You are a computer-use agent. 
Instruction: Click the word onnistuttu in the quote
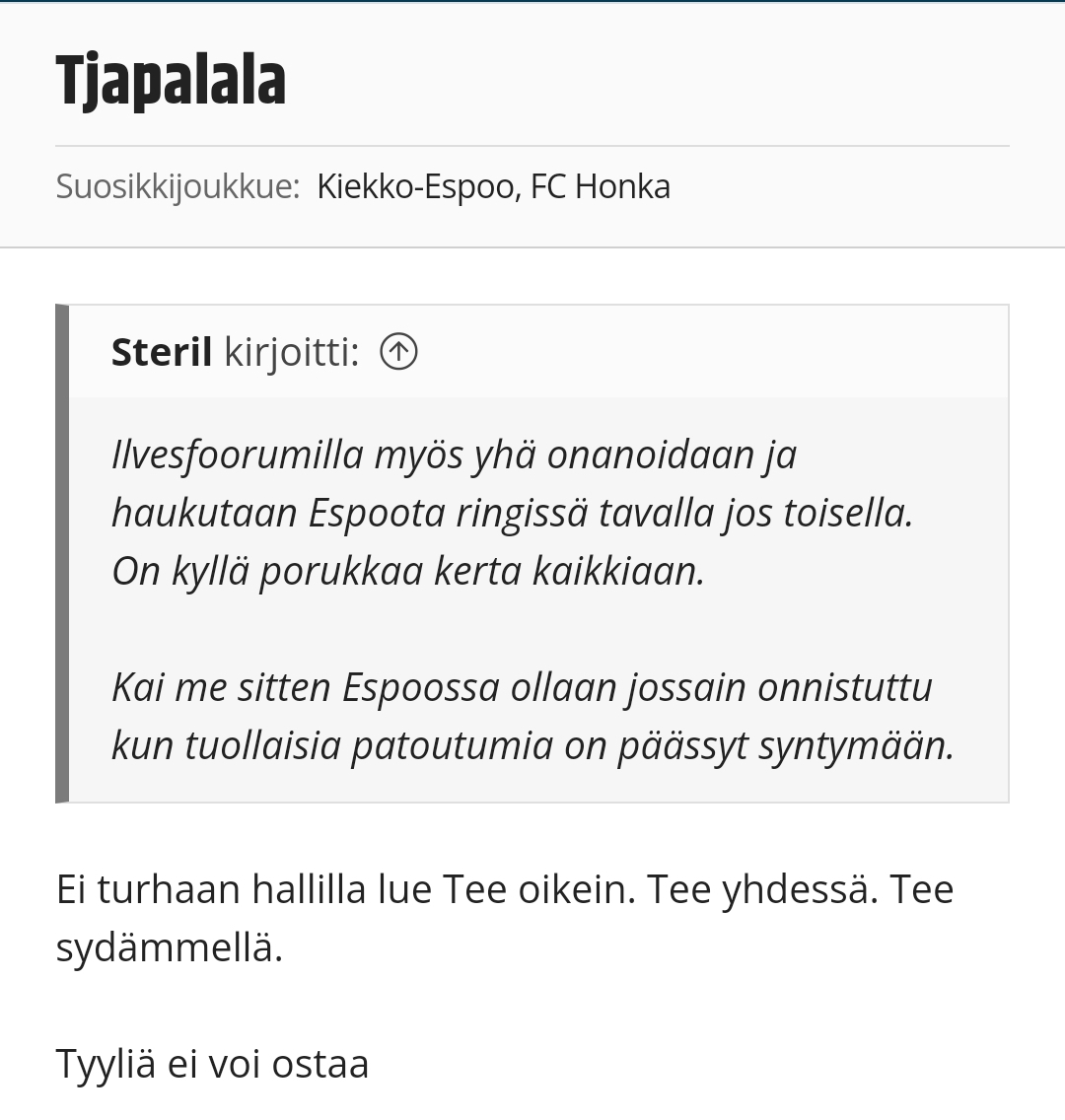(x=845, y=688)
